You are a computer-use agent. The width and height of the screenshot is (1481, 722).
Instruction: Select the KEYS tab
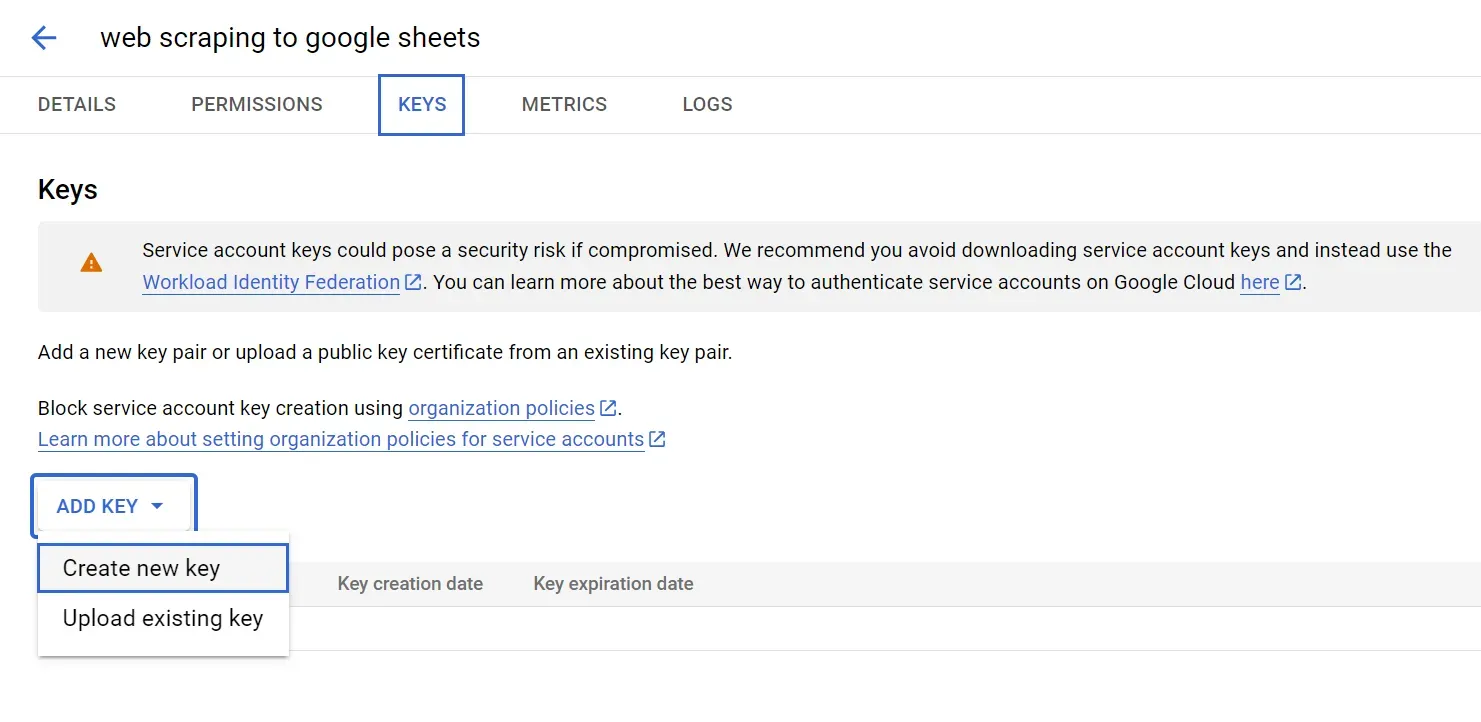pos(422,104)
